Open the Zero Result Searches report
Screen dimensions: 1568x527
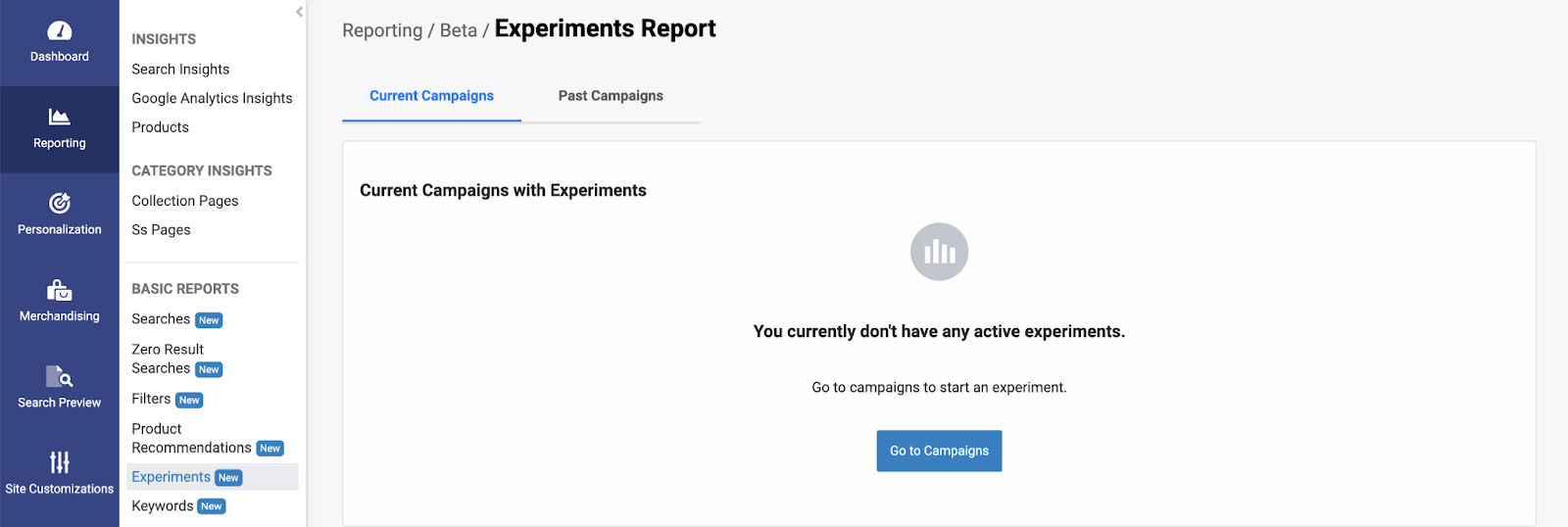coord(176,359)
